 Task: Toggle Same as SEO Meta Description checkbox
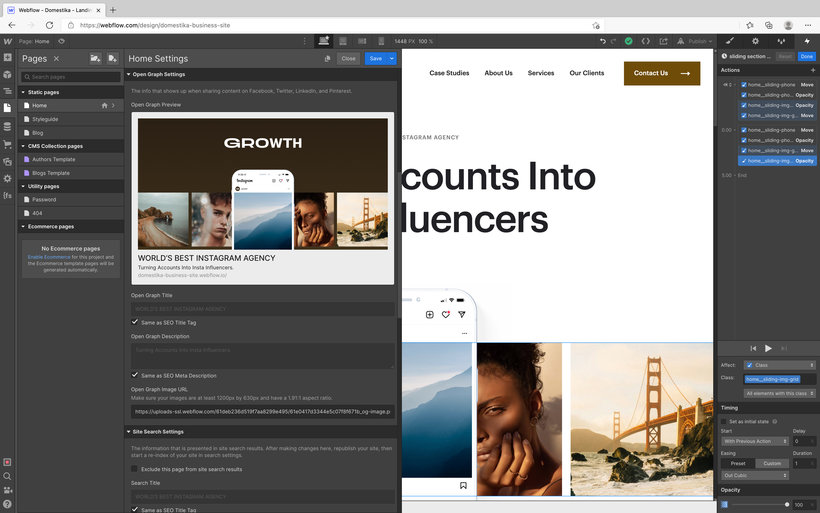(x=135, y=375)
